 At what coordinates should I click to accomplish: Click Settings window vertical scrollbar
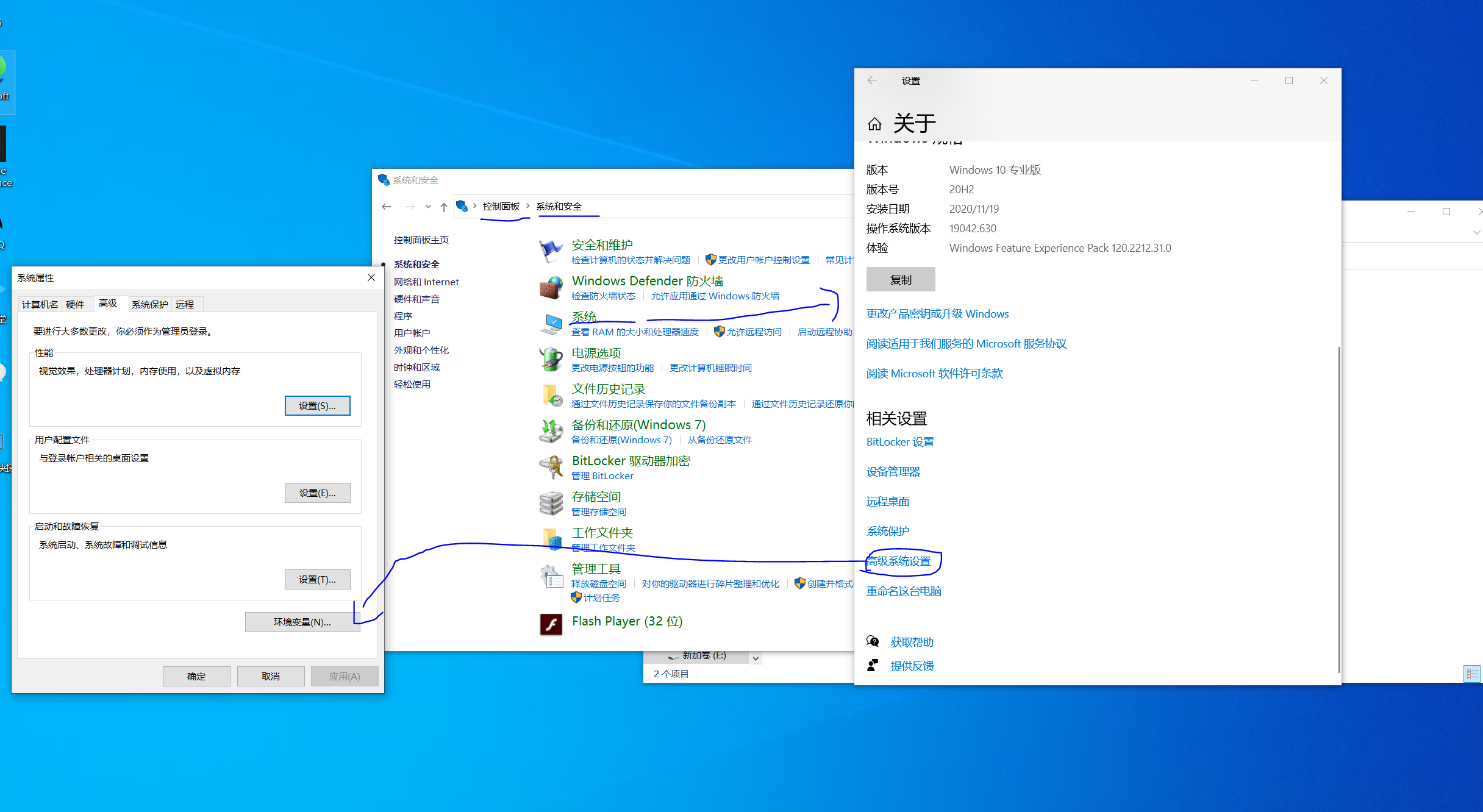(1338, 510)
